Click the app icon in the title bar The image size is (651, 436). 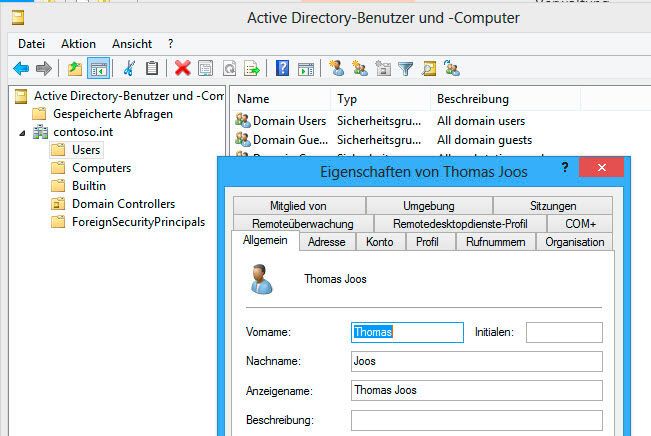pos(17,18)
